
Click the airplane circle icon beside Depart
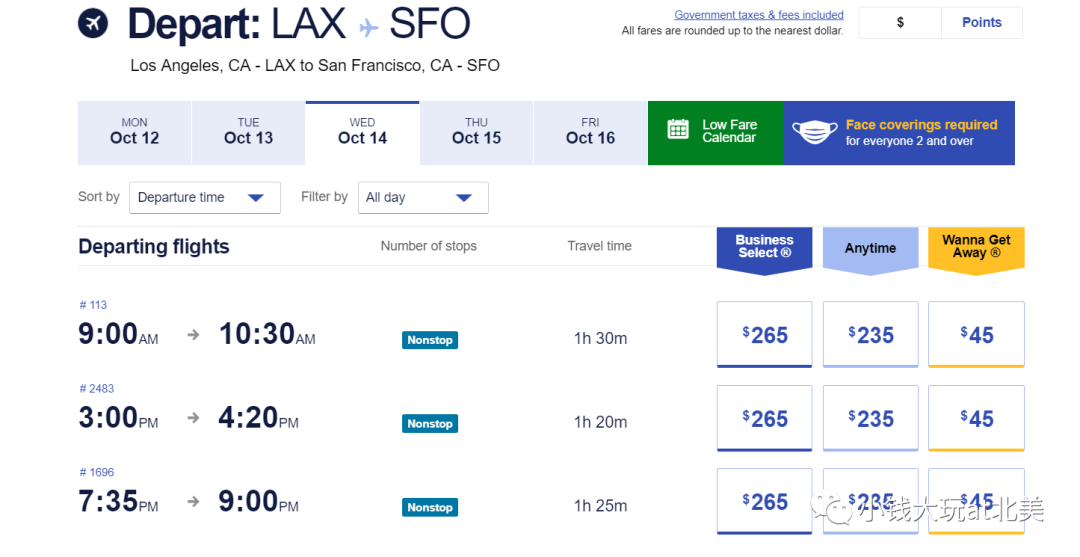point(93,23)
